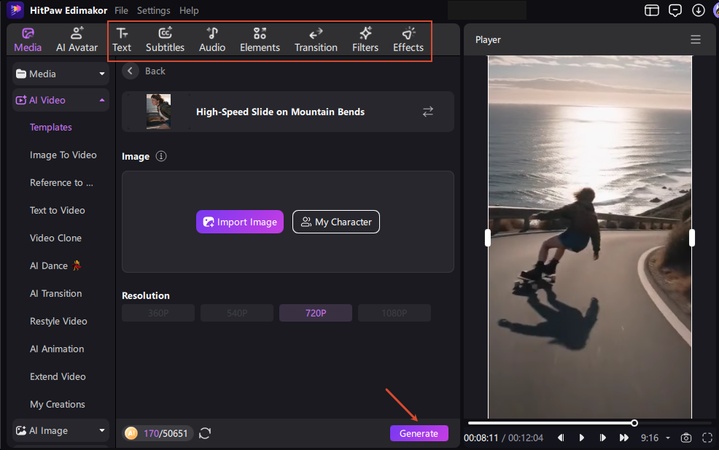719x450 pixels.
Task: Enter fullscreen player view
Action: click(707, 438)
